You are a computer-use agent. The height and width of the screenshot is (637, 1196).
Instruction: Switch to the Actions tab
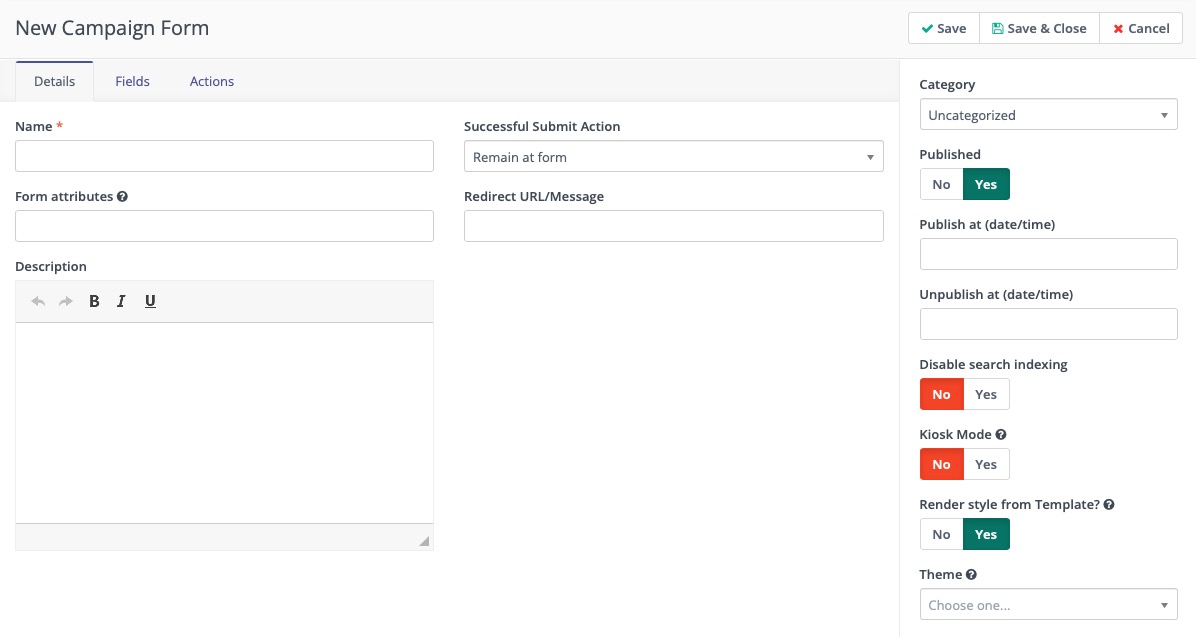click(212, 81)
